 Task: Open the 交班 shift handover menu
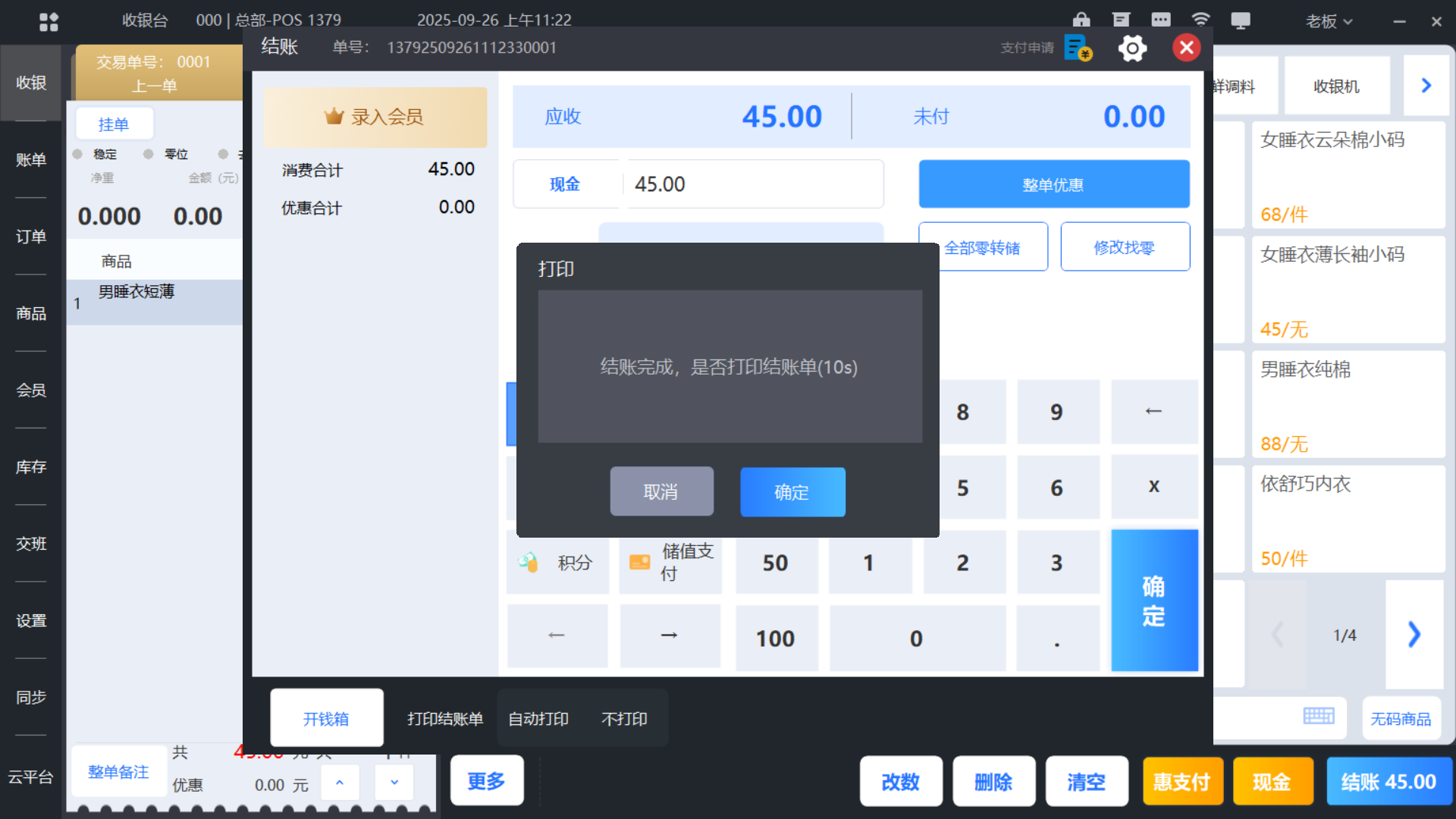[x=31, y=544]
